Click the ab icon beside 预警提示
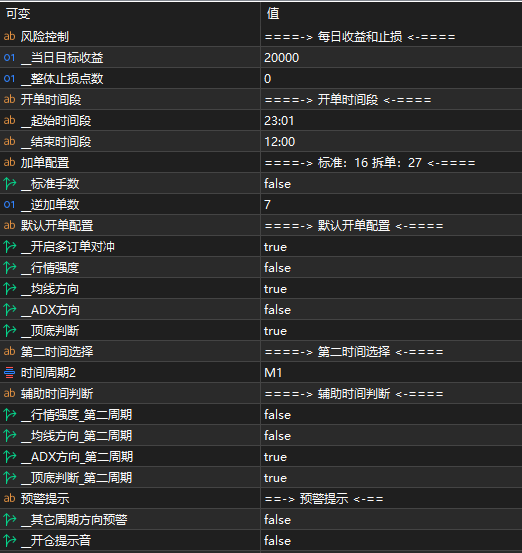 (x=10, y=499)
